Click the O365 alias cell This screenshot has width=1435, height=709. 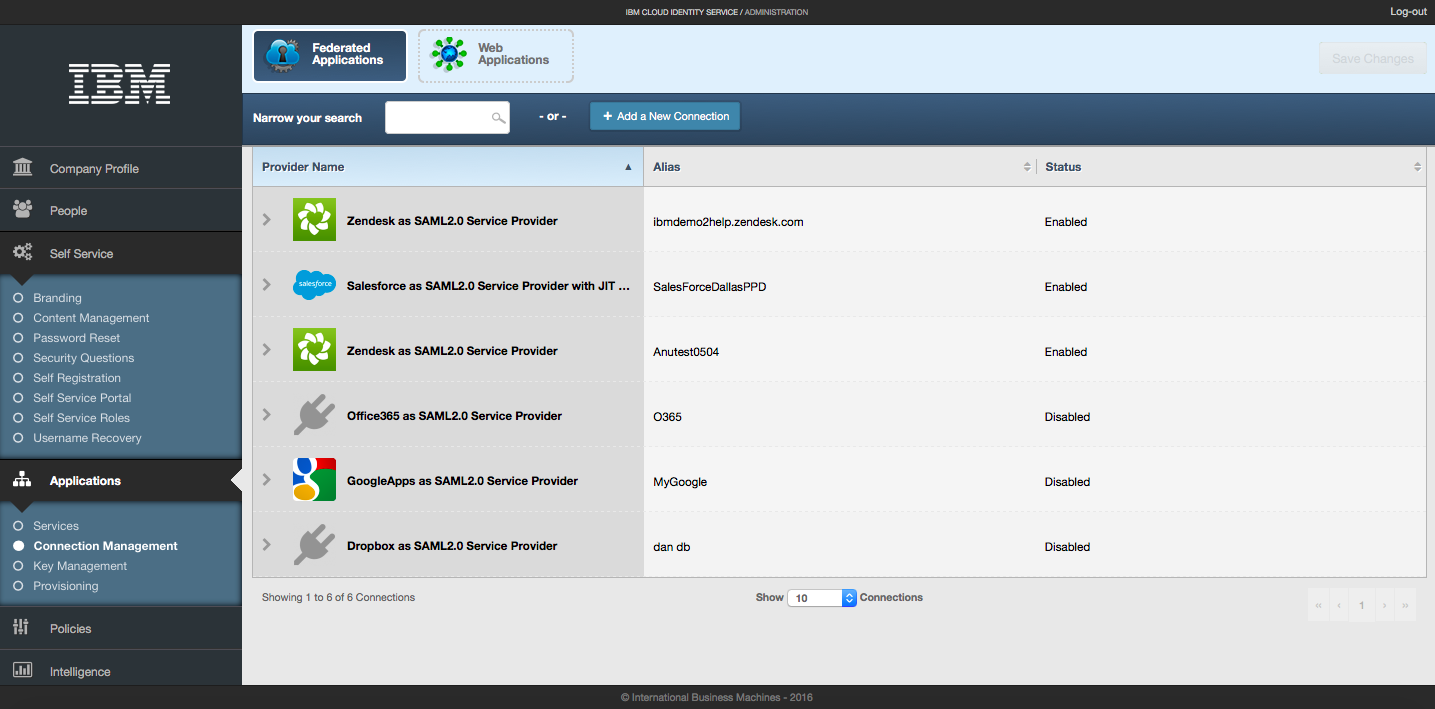pos(667,417)
